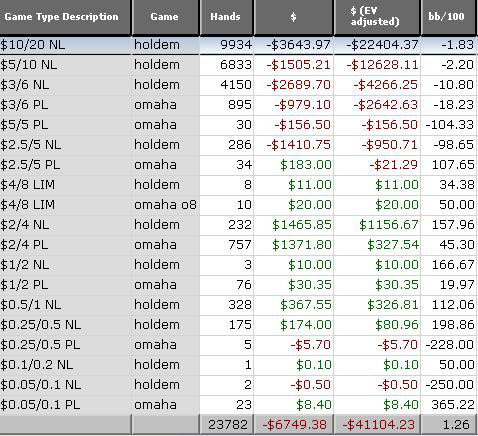Select the $3/6 NL row
This screenshot has width=478, height=436.
point(238,85)
